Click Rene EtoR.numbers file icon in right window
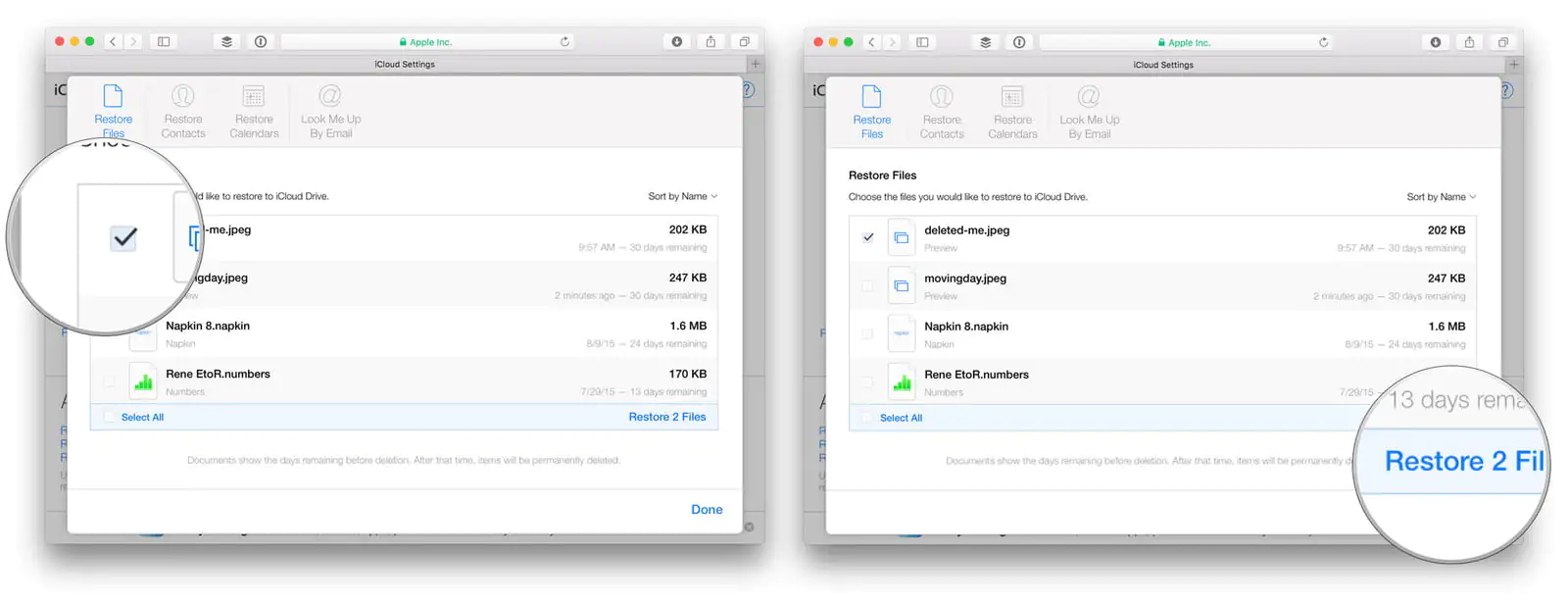The height and width of the screenshot is (608, 1568). (902, 382)
